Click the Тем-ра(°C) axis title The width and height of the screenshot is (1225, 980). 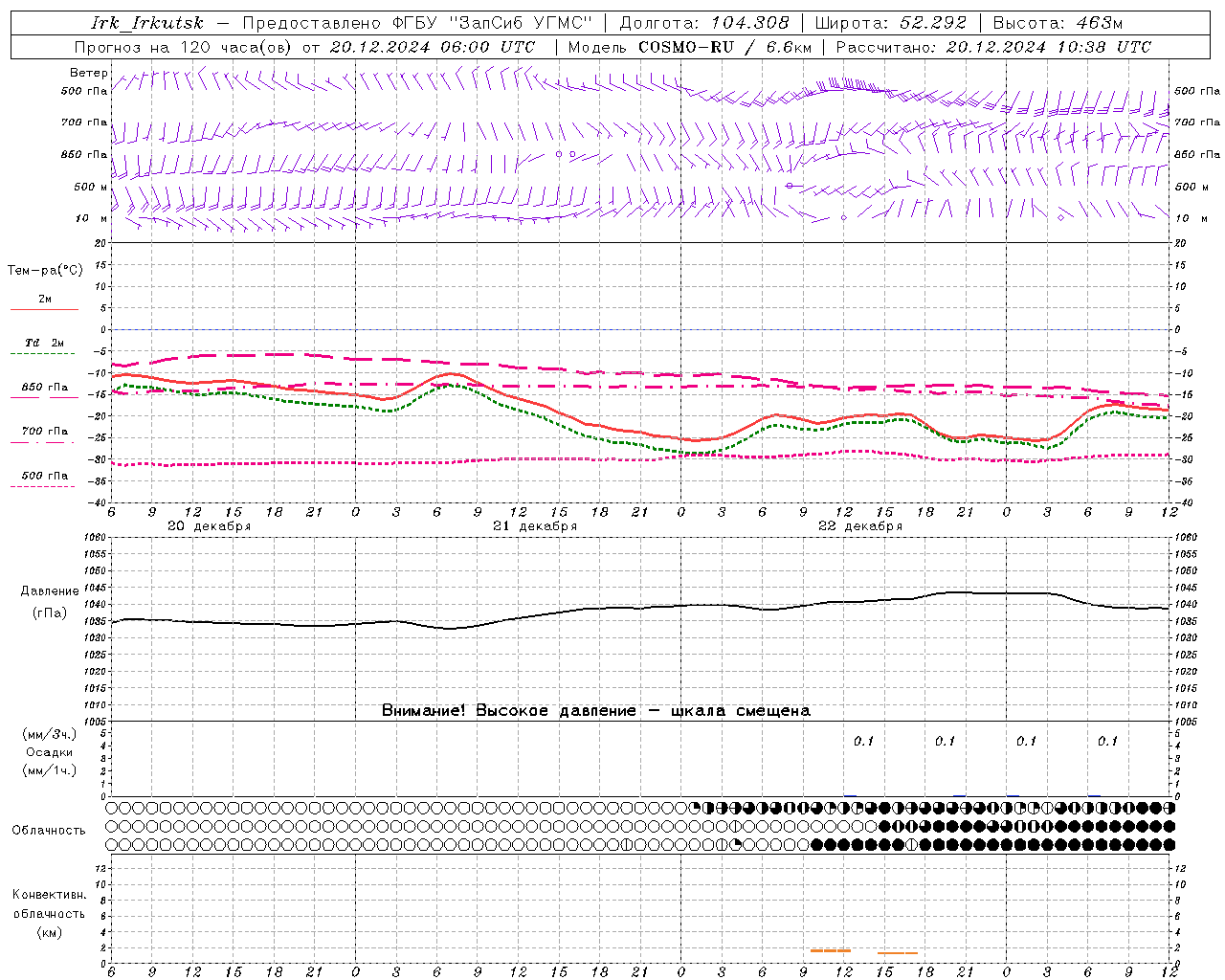45,271
